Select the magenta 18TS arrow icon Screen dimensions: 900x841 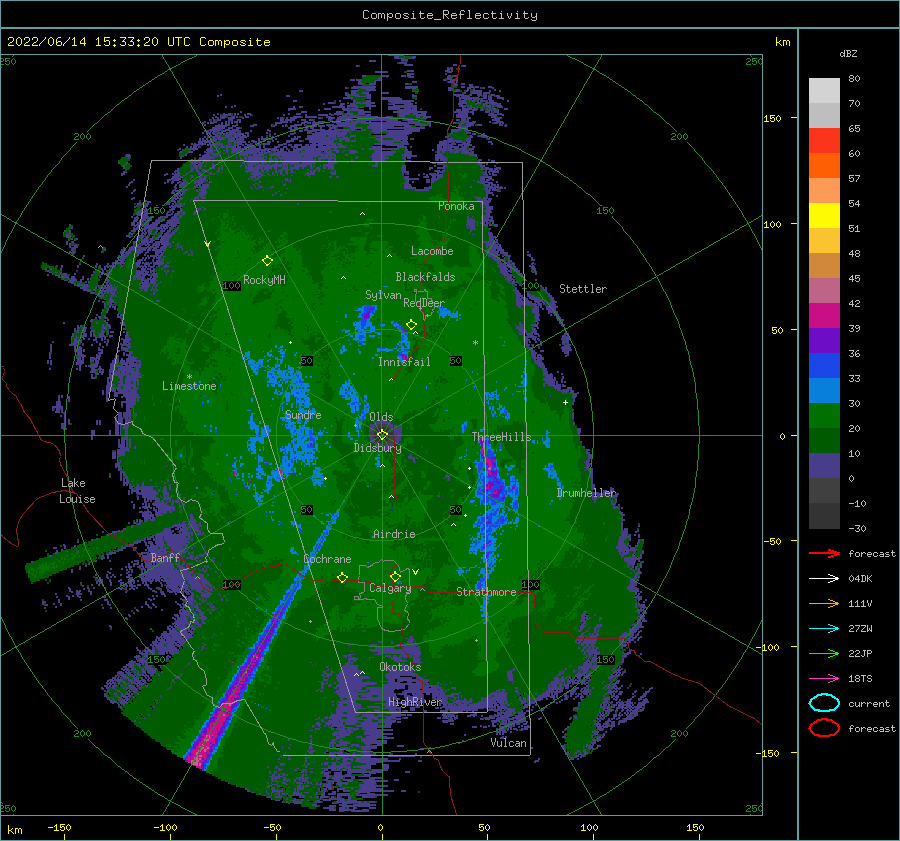click(824, 679)
